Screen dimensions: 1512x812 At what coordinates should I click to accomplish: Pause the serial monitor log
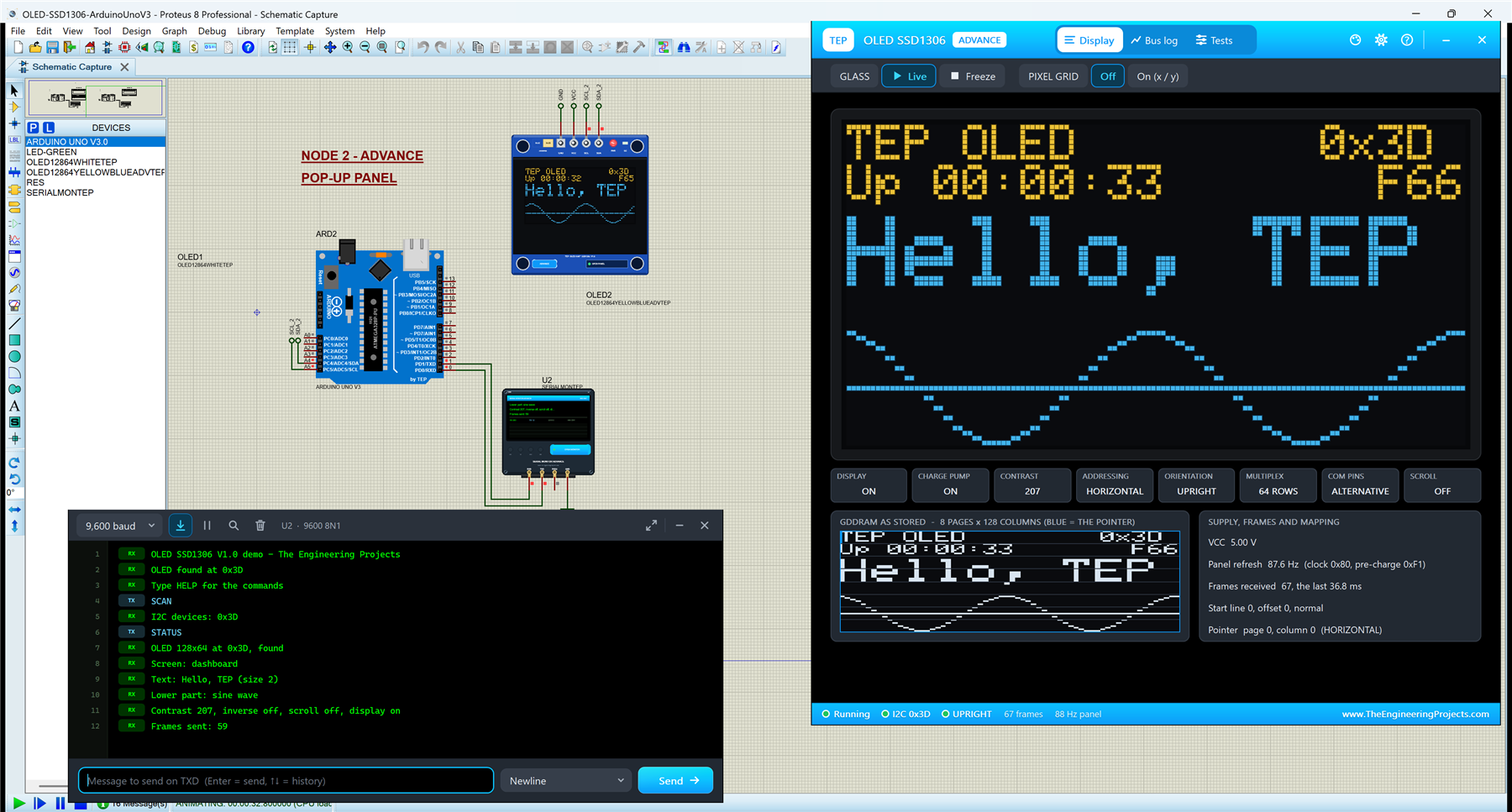[x=207, y=526]
